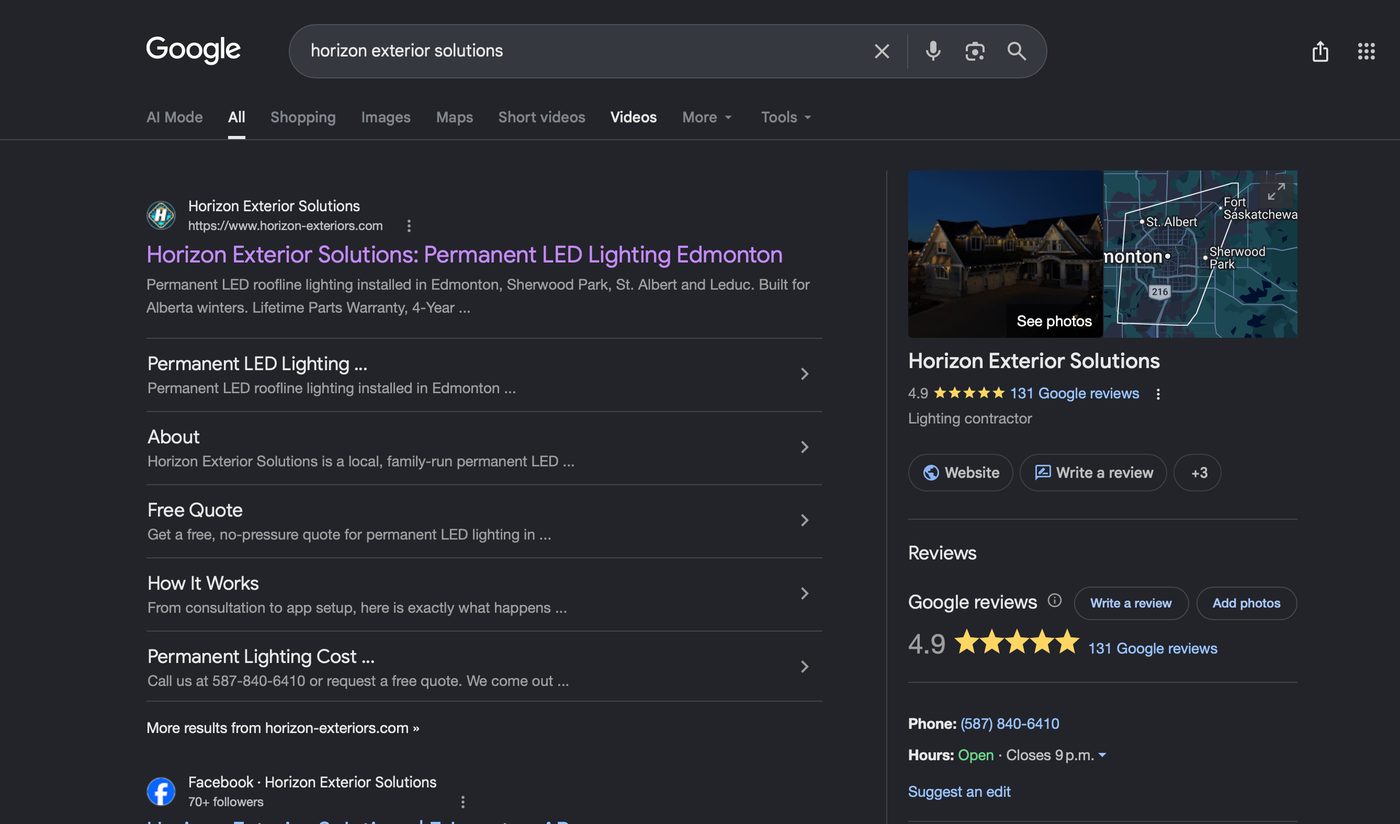Screen dimensions: 1400x824
Task: Open the How It Works sitelink
Action: point(484,594)
